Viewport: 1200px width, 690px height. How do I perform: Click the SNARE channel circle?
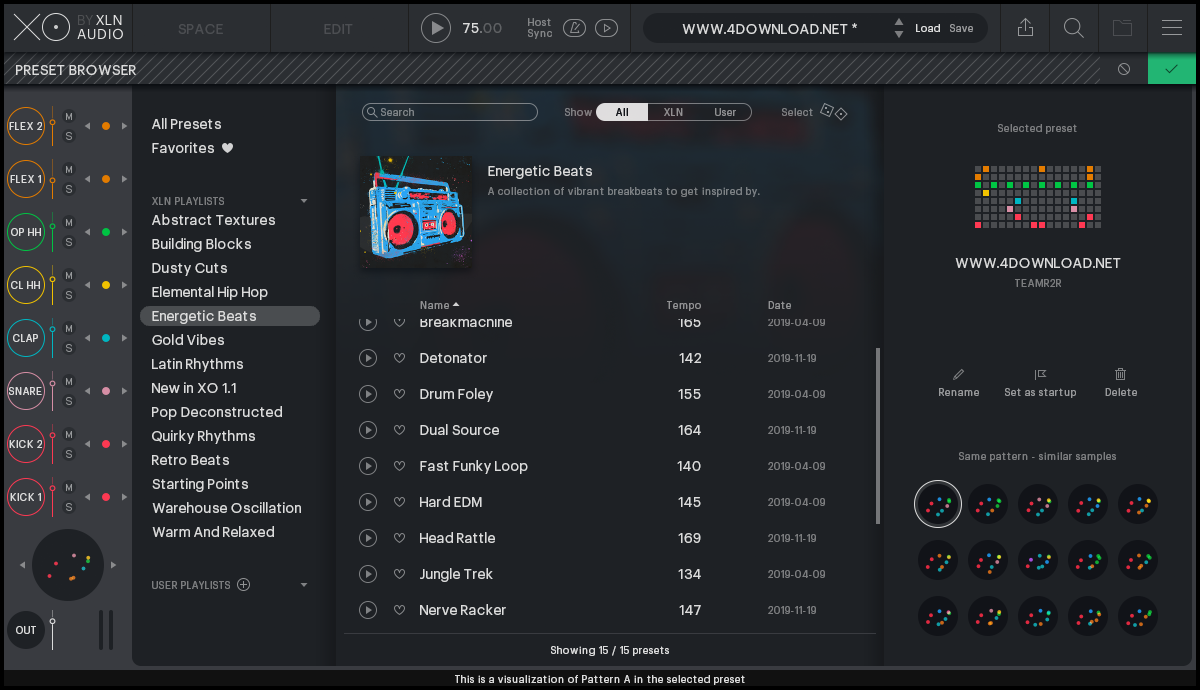point(26,391)
